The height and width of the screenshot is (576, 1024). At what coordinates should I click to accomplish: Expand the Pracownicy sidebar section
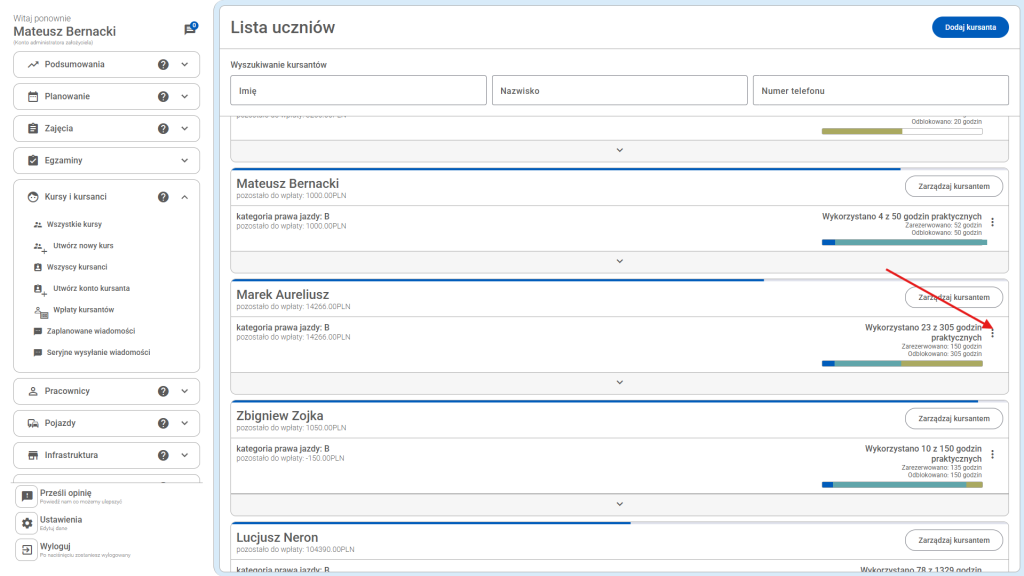click(184, 391)
